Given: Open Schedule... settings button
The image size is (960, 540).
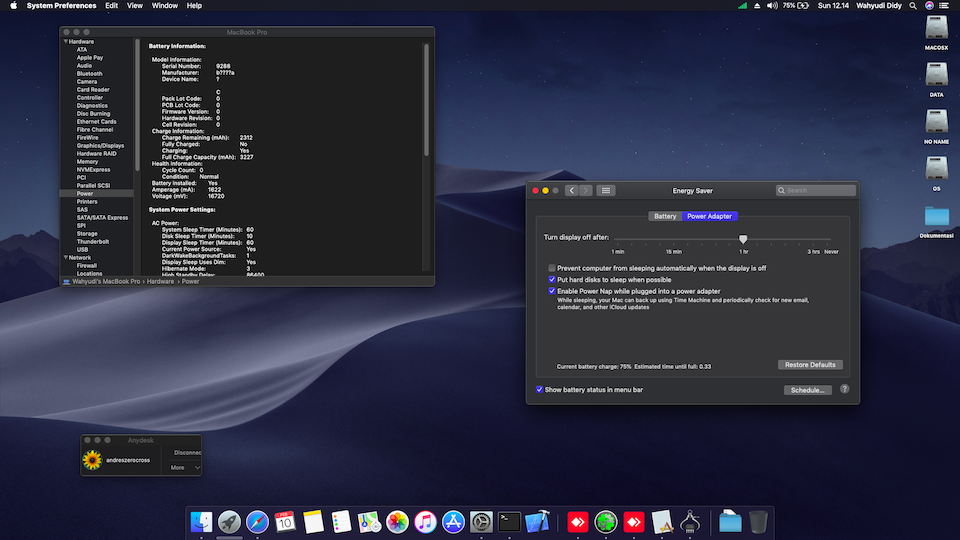Looking at the screenshot, I should (x=808, y=390).
